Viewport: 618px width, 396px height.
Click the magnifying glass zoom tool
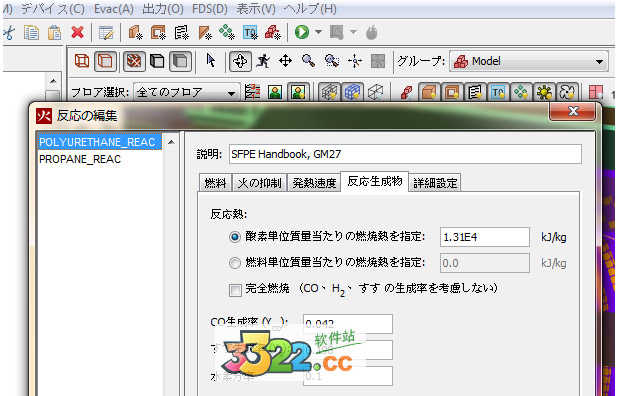coord(308,61)
